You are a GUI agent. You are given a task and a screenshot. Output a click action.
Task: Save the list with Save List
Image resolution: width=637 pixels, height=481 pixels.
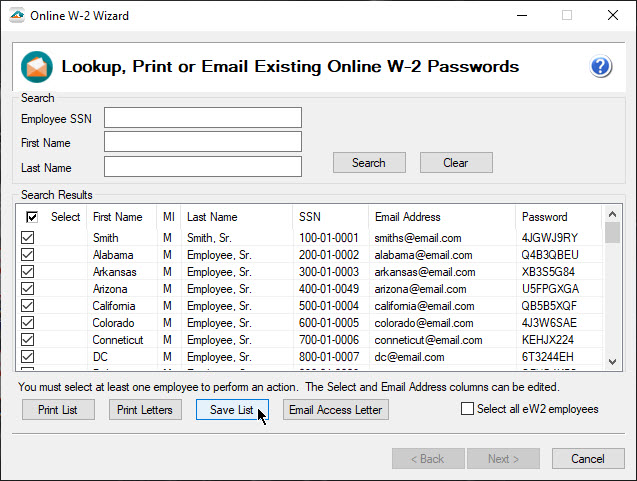[x=232, y=410]
